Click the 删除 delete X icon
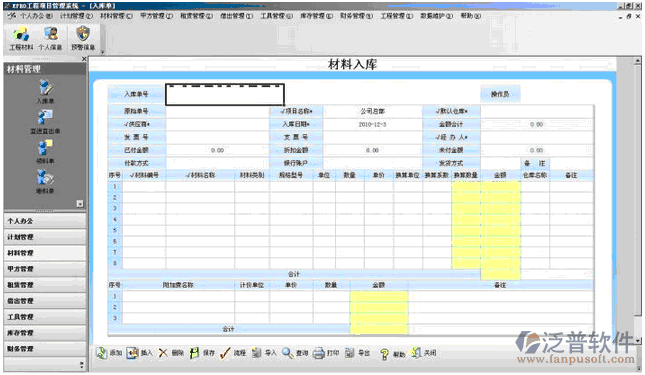Image resolution: width=645 pixels, height=375 pixels. pyautogui.click(x=163, y=353)
